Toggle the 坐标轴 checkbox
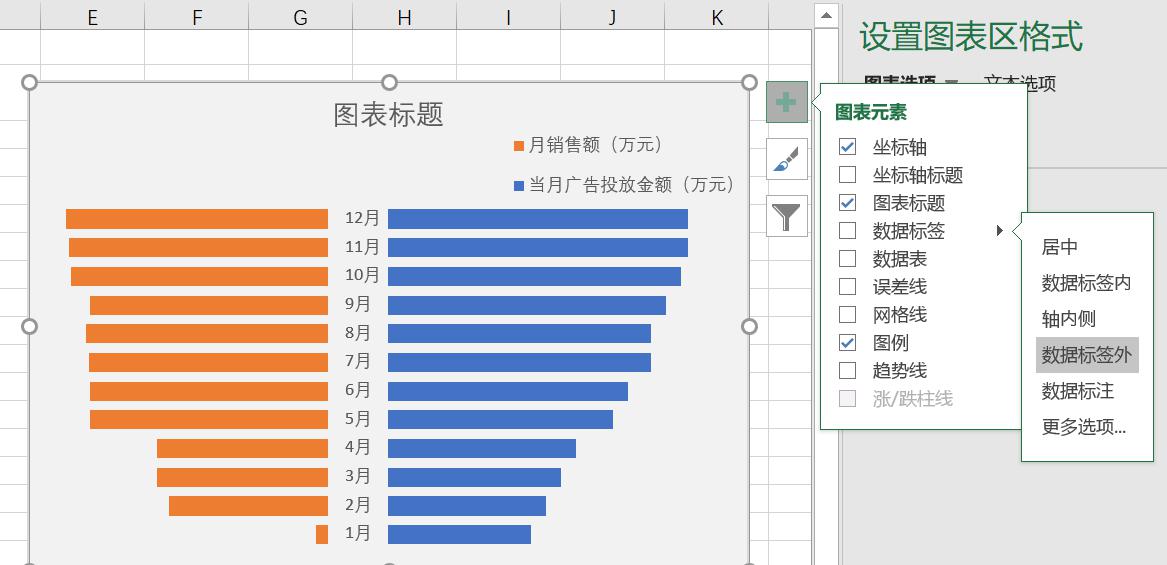 pyautogui.click(x=847, y=147)
